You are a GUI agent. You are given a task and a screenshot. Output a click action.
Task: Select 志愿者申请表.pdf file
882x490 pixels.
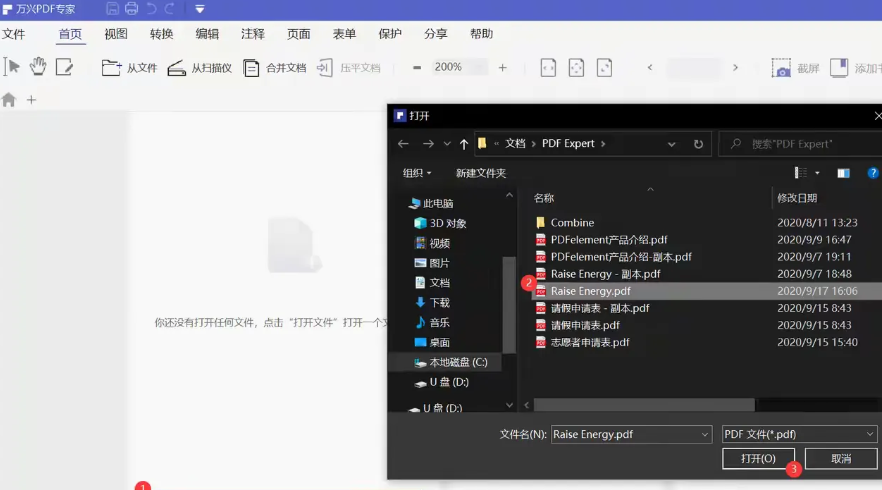582,342
